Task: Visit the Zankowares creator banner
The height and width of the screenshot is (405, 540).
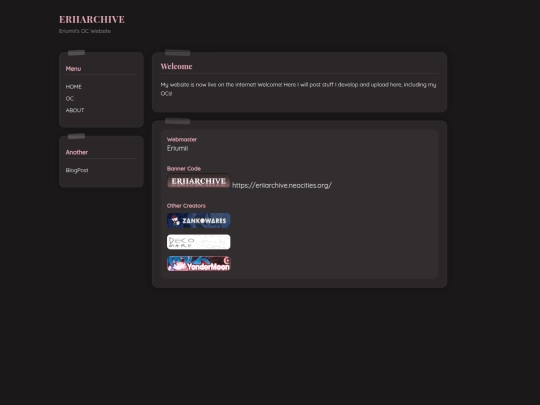Action: [x=199, y=220]
